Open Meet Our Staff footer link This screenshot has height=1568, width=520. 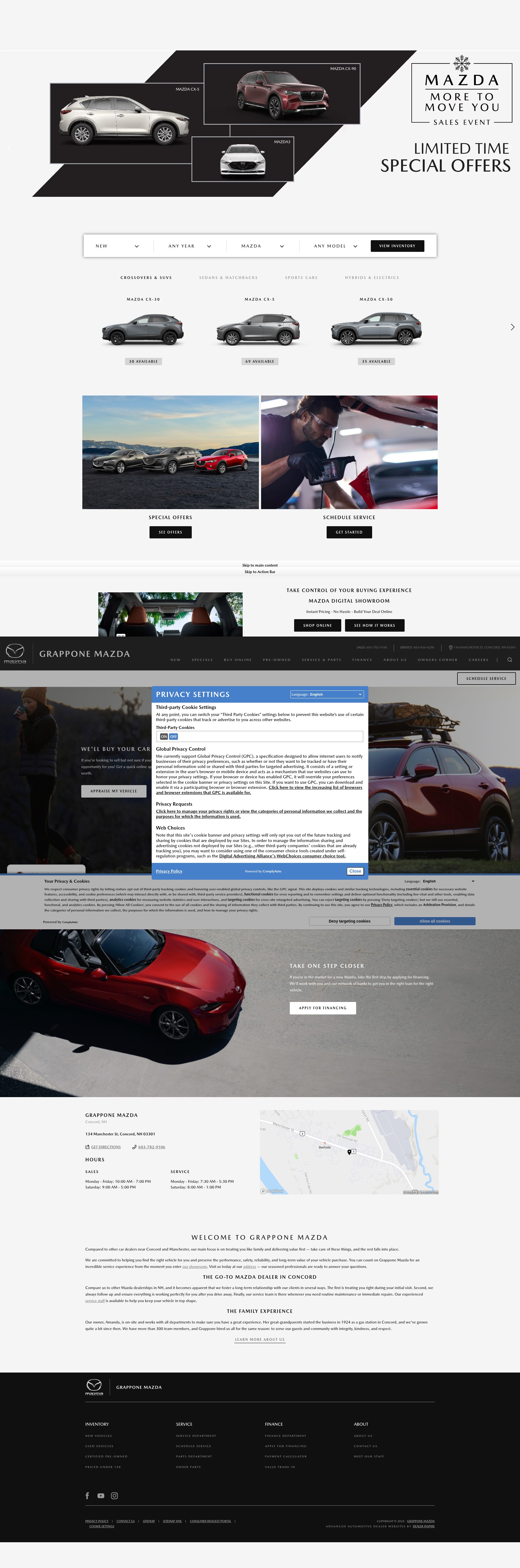pos(369,1457)
